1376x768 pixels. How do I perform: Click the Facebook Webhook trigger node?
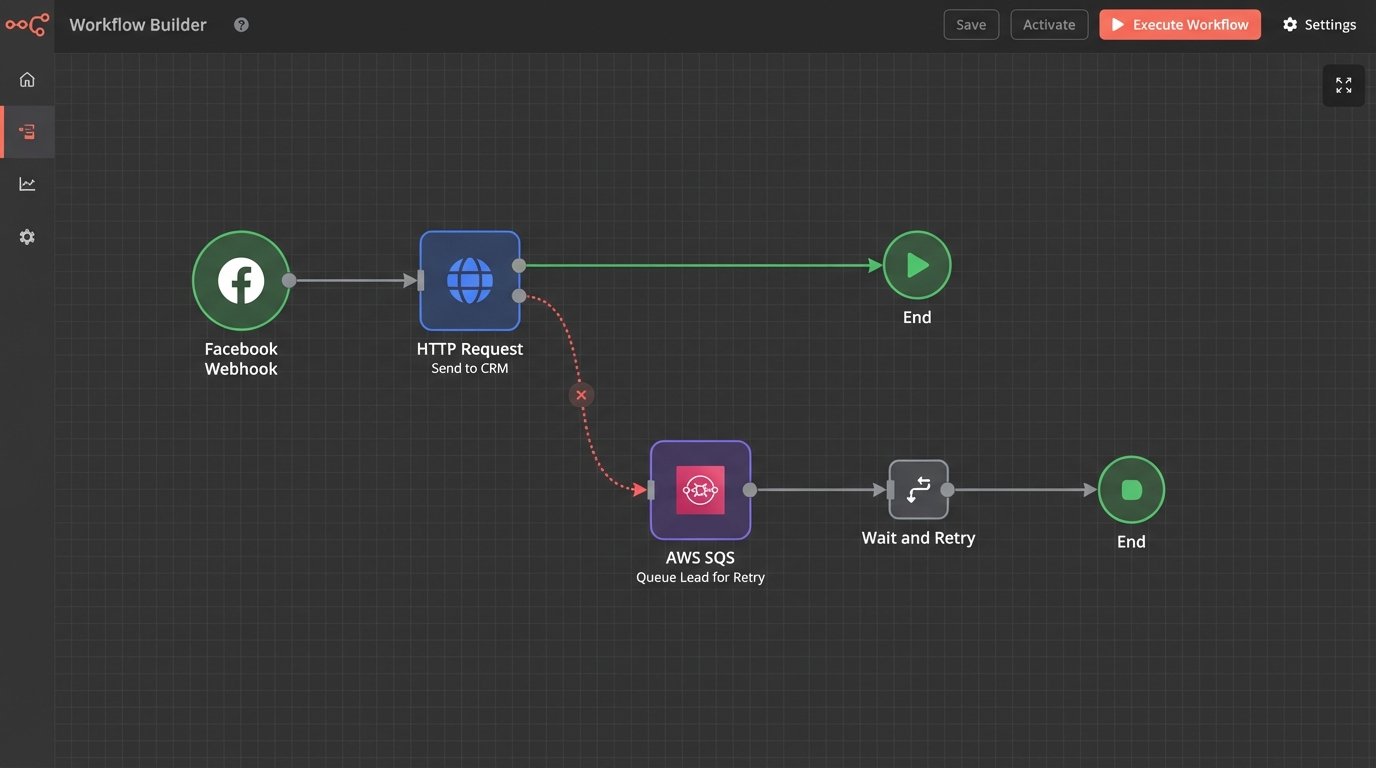tap(241, 281)
